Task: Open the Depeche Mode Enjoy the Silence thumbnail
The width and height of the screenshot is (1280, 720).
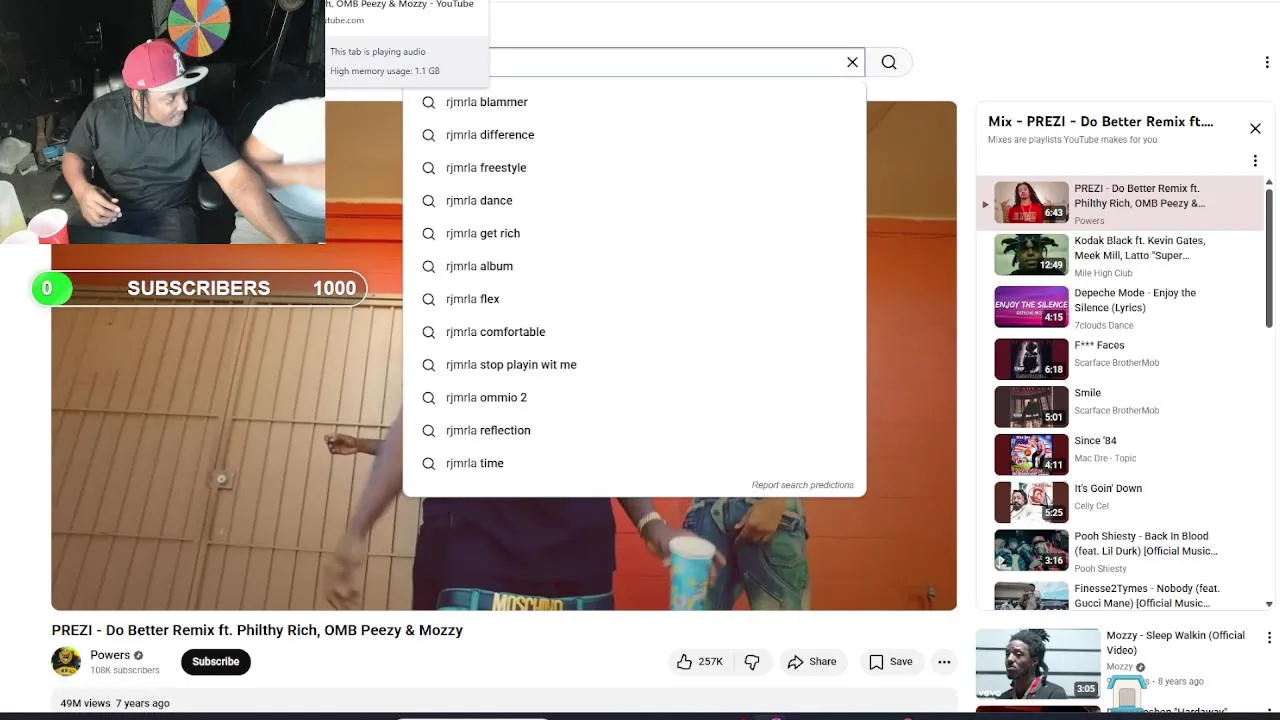Action: click(x=1031, y=307)
